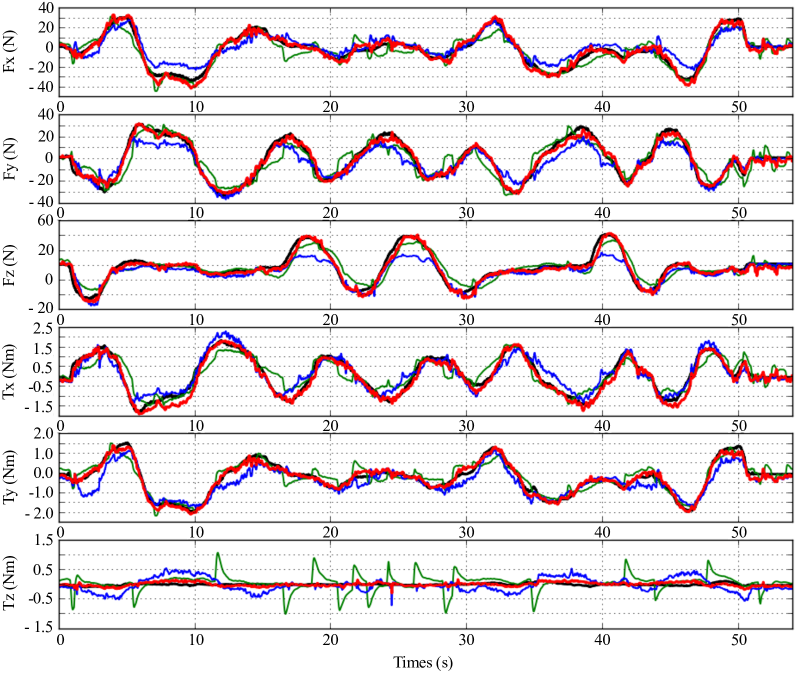The width and height of the screenshot is (797, 674).
Task: Click the "40" time tick below Fz plot
Action: point(602,319)
